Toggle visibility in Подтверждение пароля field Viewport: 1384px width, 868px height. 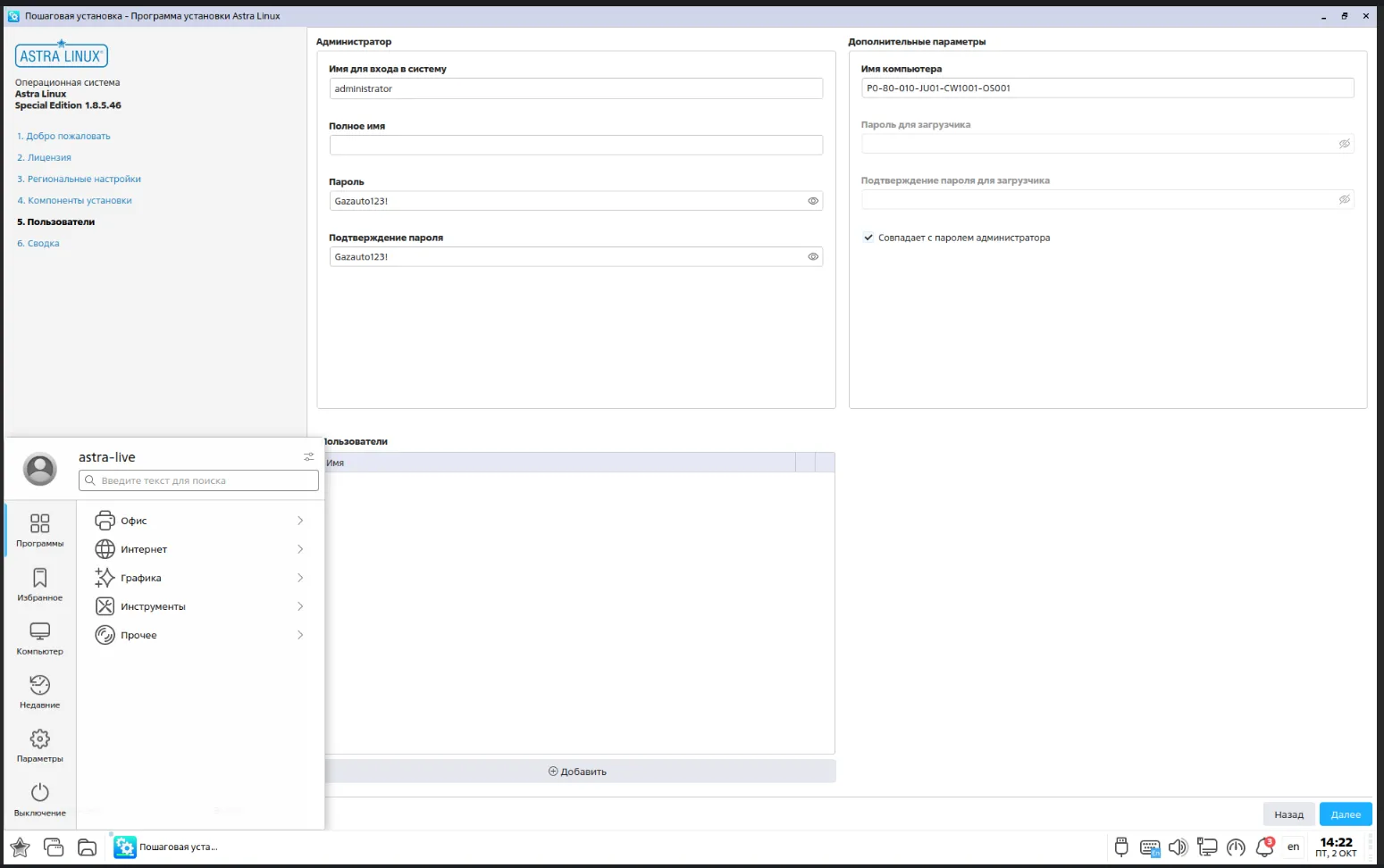click(x=813, y=256)
